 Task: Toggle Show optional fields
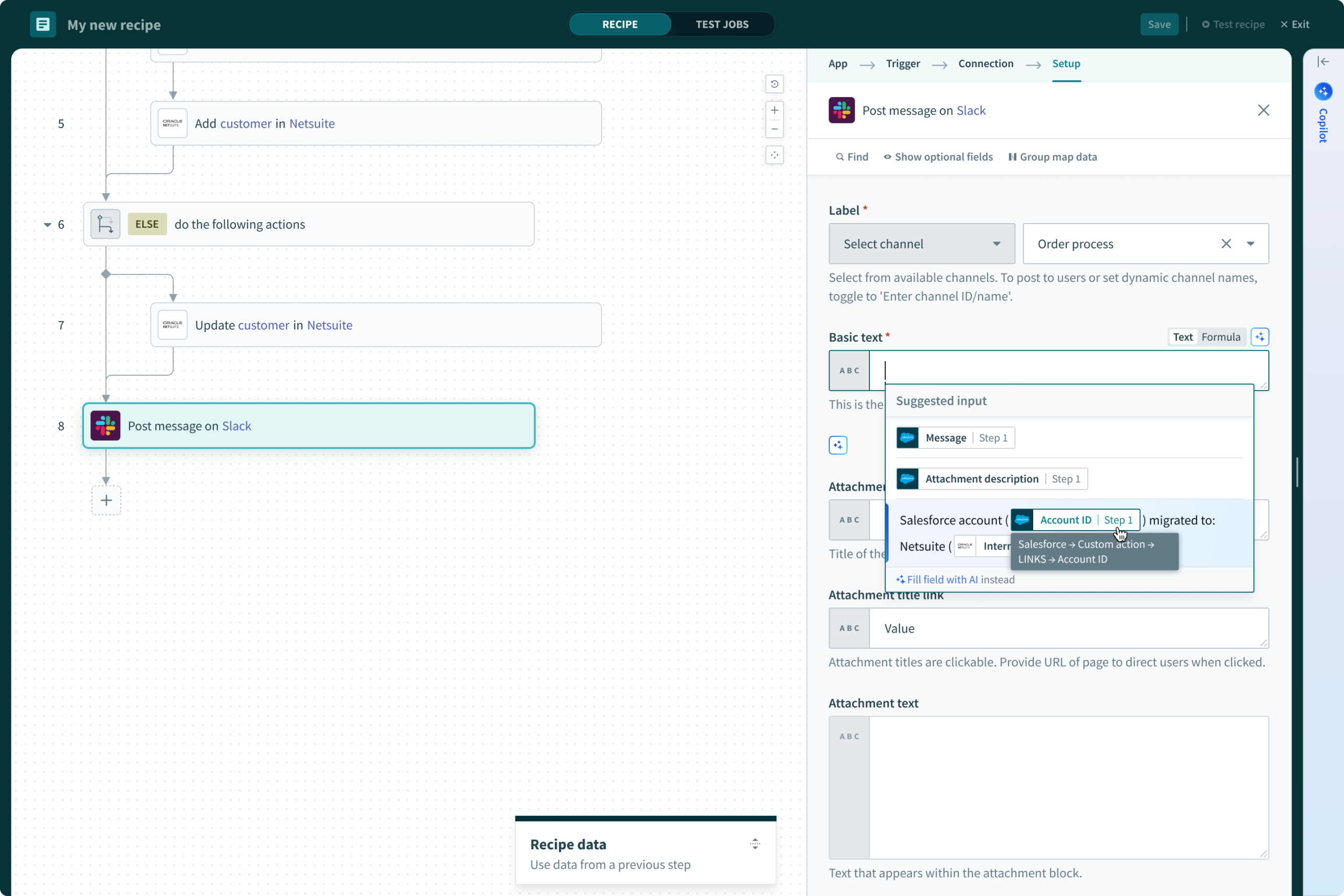coord(938,156)
